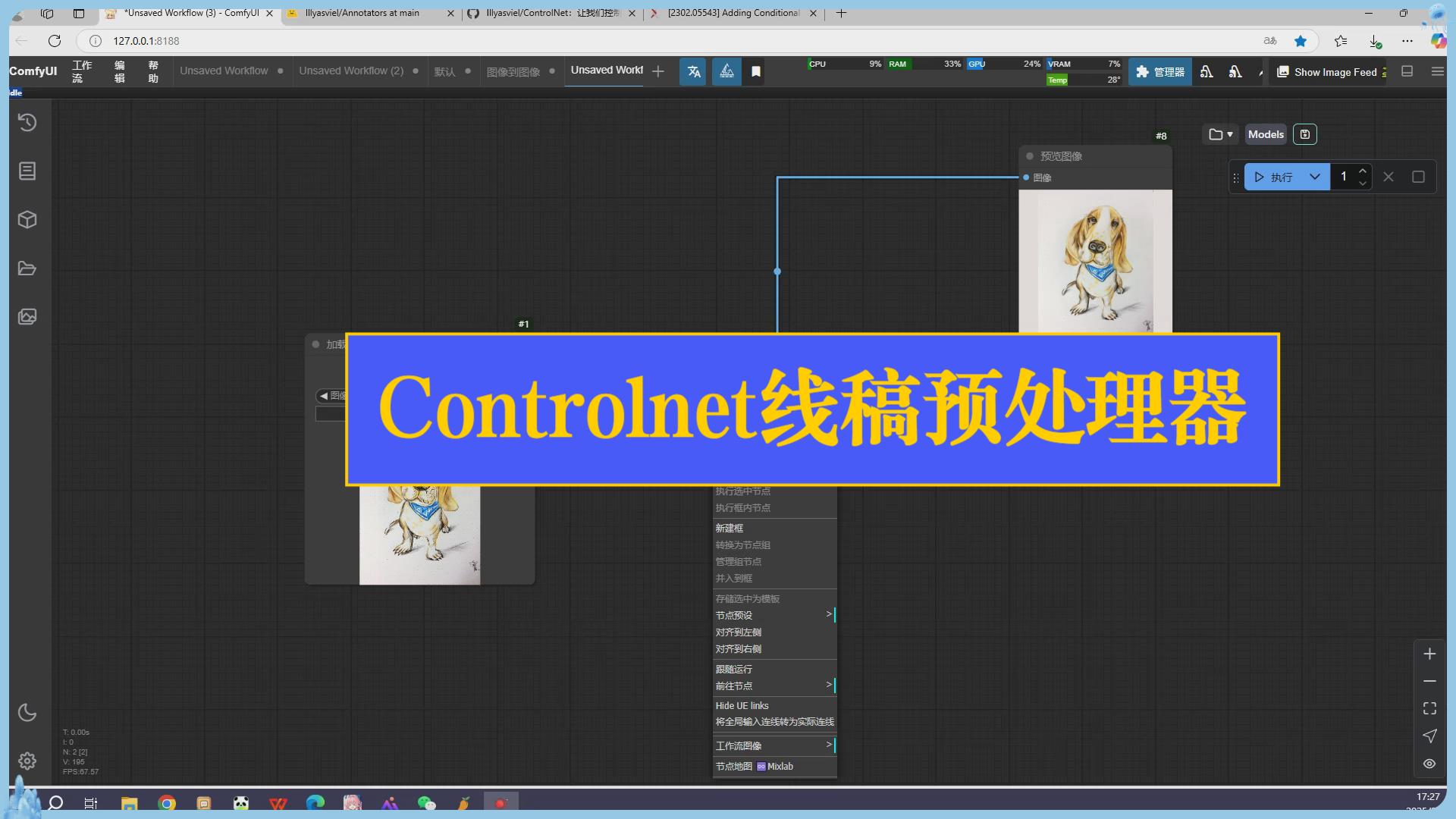1456x819 pixels.
Task: Switch to the 图像到图像 workflow tab
Action: tap(513, 71)
